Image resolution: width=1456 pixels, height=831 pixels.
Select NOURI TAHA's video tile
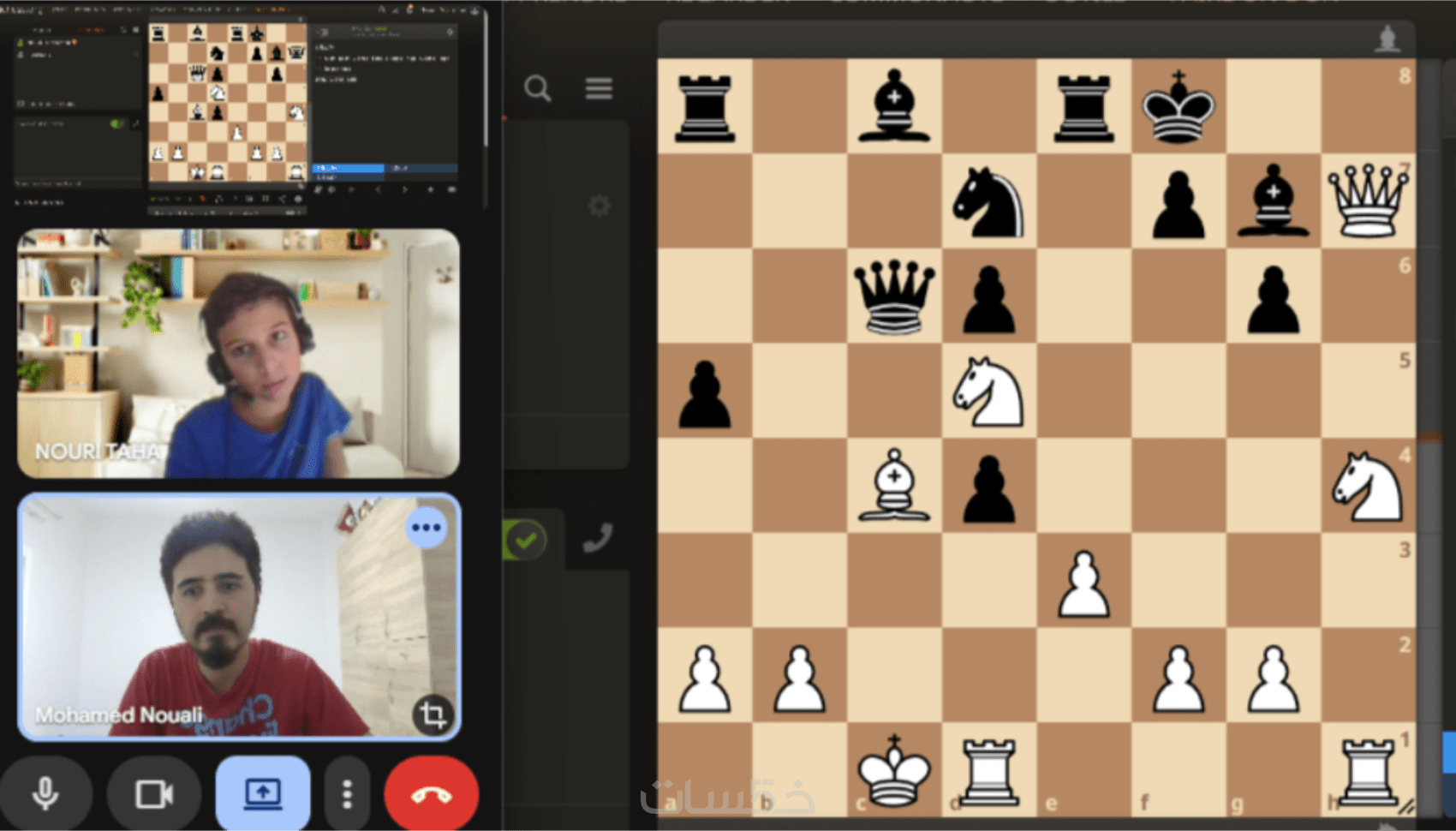pos(238,353)
